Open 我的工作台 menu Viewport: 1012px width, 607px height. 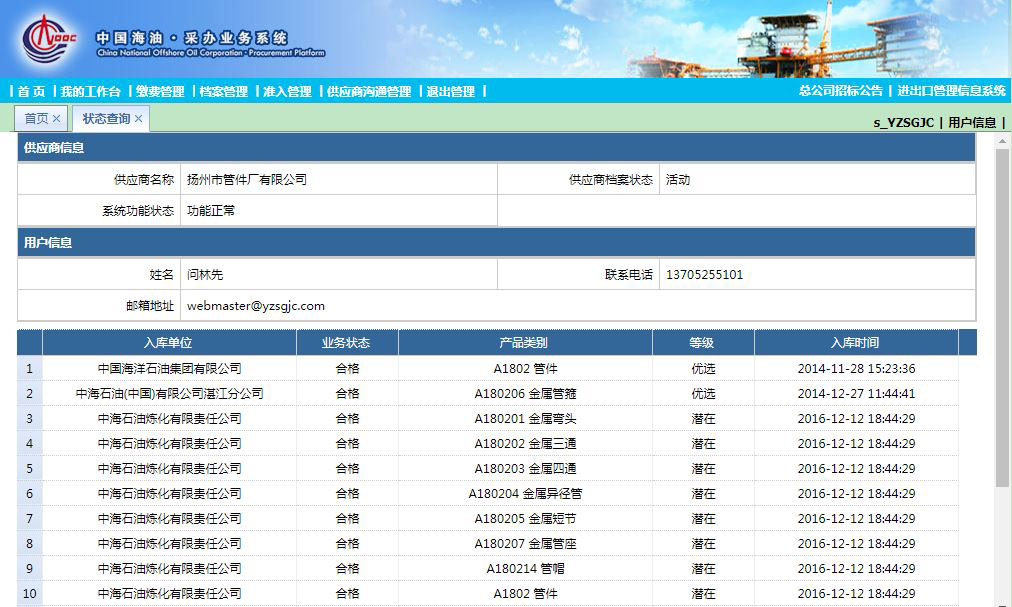coord(90,91)
